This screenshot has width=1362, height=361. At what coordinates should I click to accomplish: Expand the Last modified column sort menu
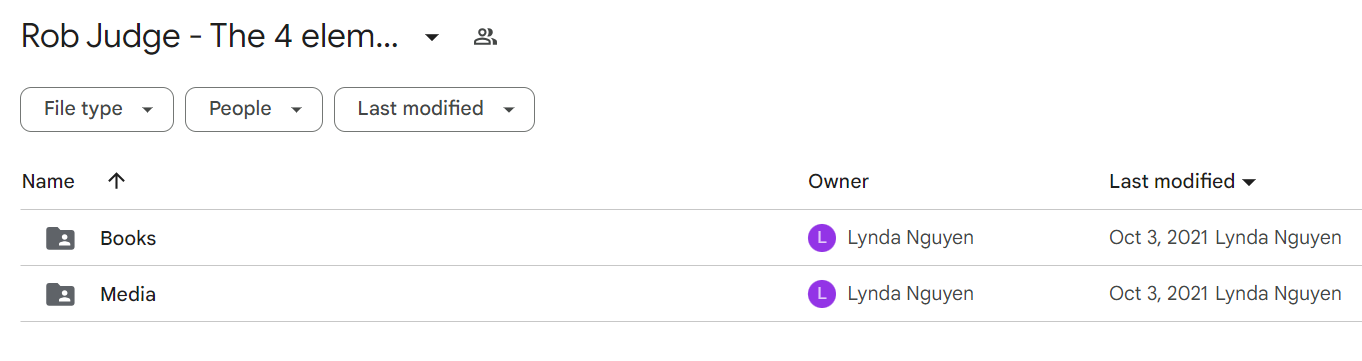[1248, 182]
